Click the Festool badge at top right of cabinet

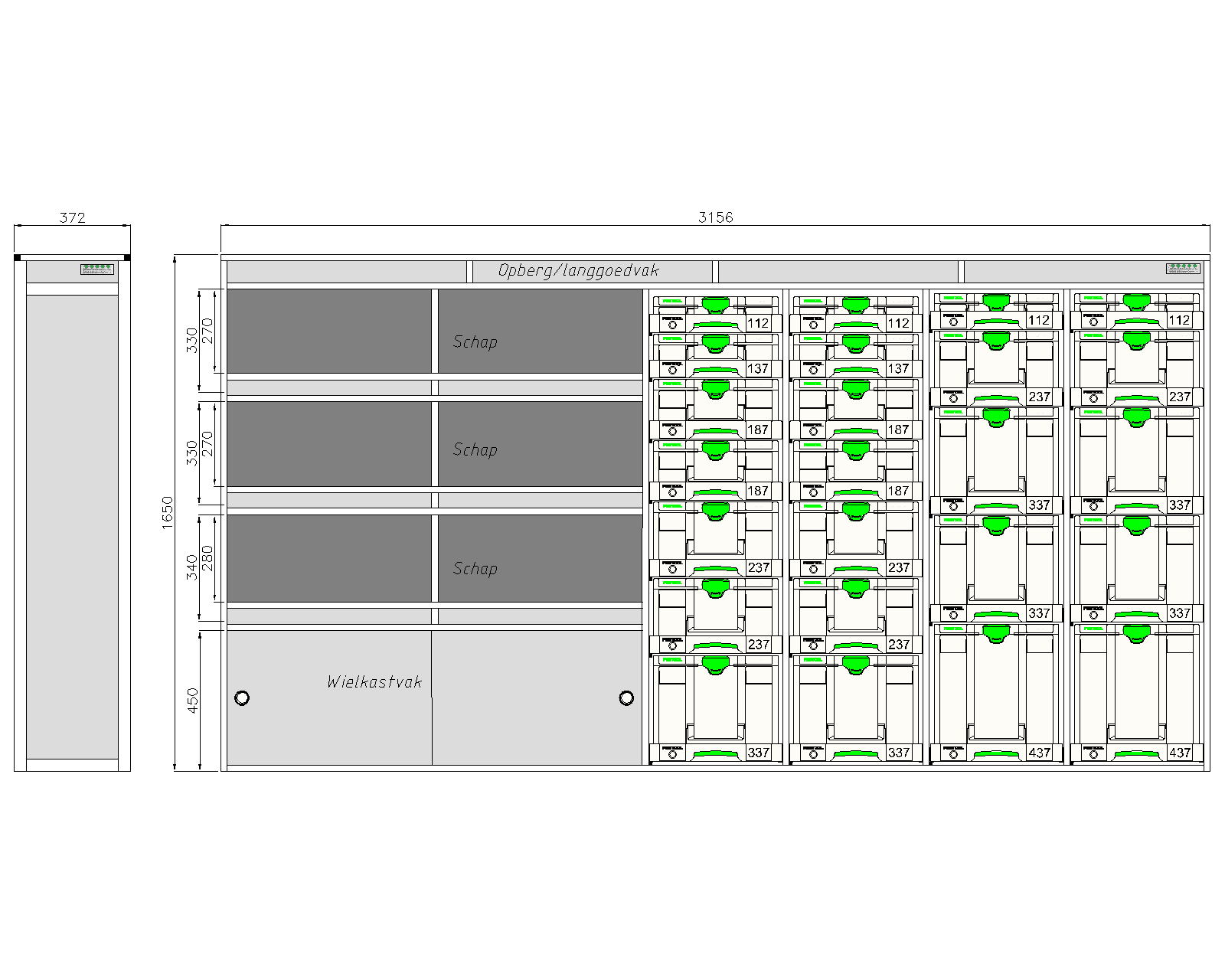click(x=1183, y=268)
